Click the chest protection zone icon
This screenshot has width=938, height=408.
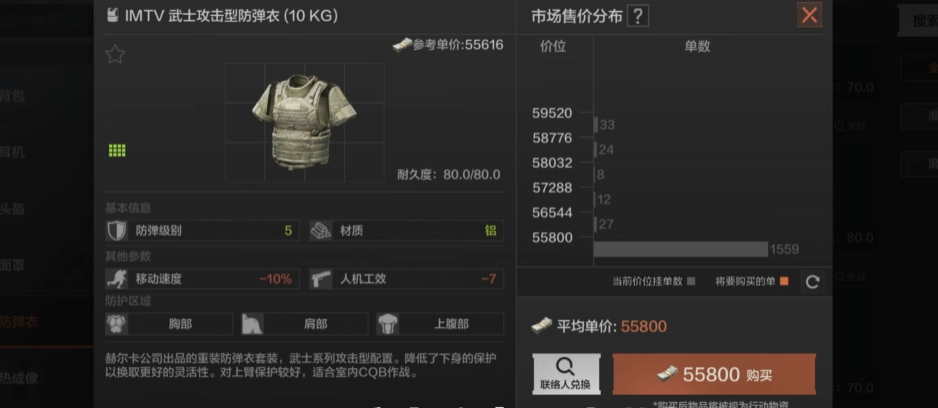tap(116, 324)
